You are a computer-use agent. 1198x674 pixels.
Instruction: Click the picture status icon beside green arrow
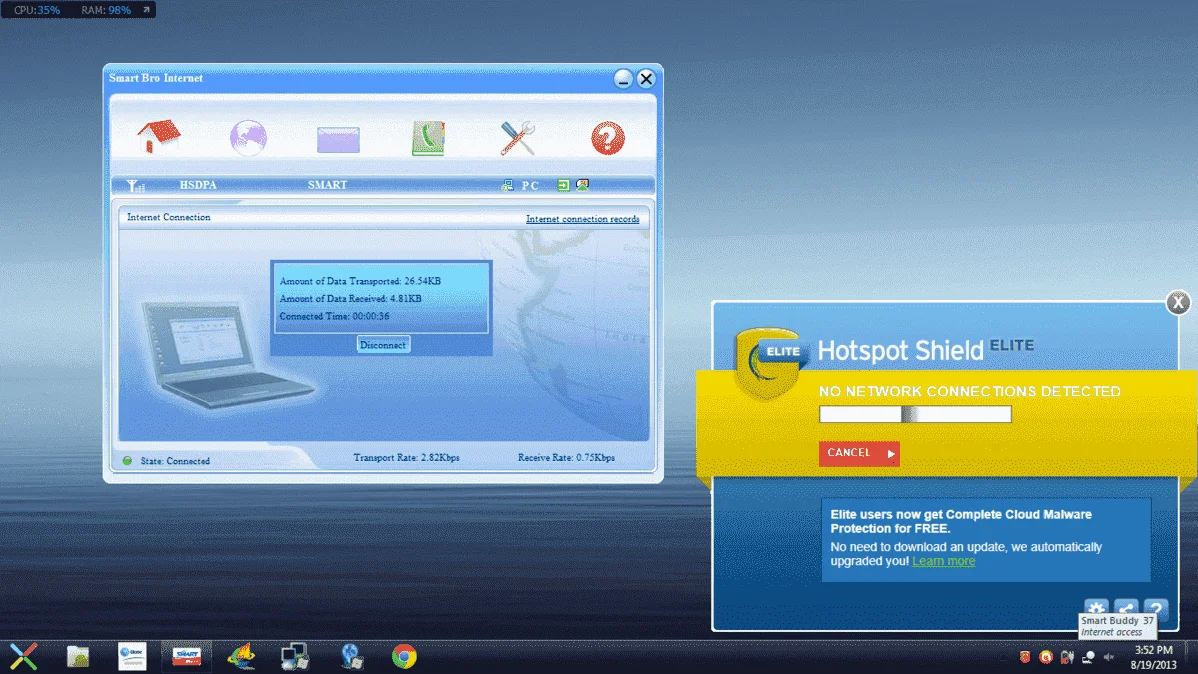582,184
